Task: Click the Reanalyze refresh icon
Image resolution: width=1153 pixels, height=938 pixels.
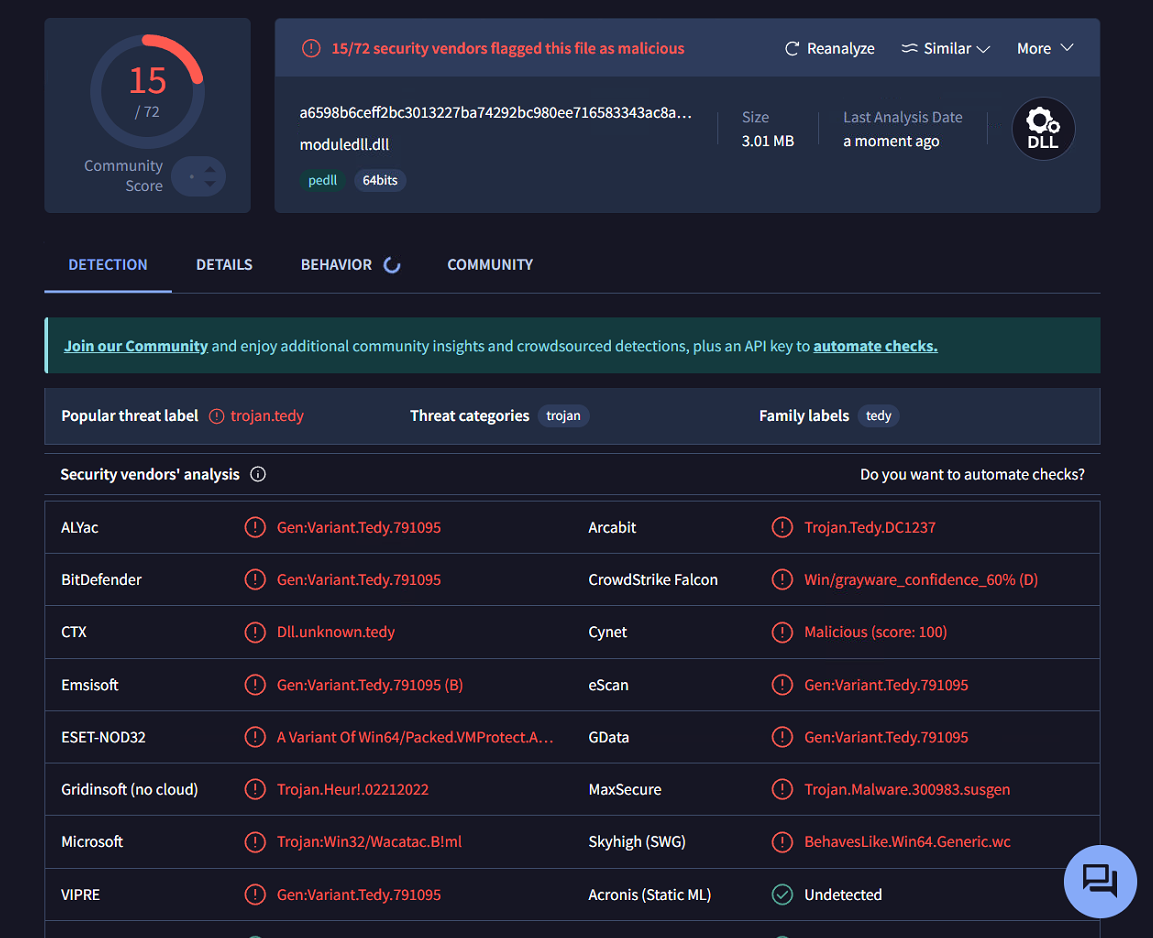Action: tap(792, 48)
